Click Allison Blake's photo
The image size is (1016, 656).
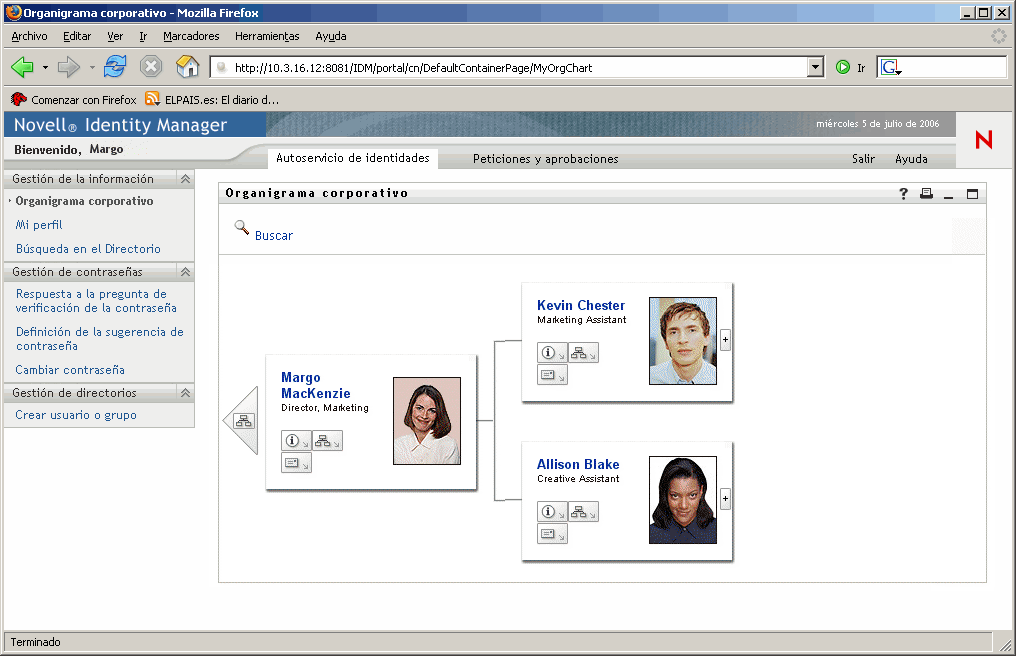pyautogui.click(x=683, y=500)
